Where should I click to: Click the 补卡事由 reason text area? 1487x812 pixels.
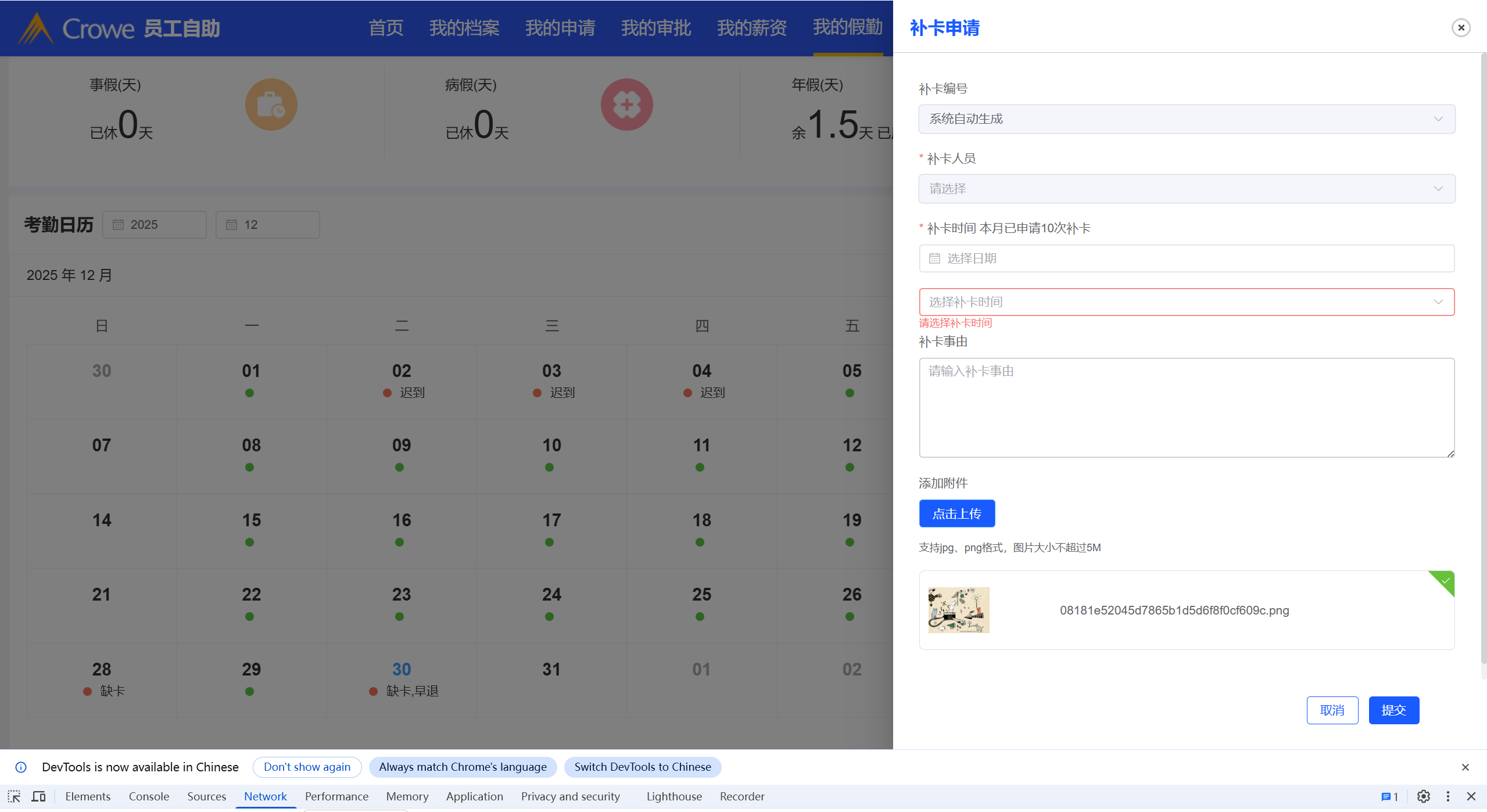click(1186, 407)
